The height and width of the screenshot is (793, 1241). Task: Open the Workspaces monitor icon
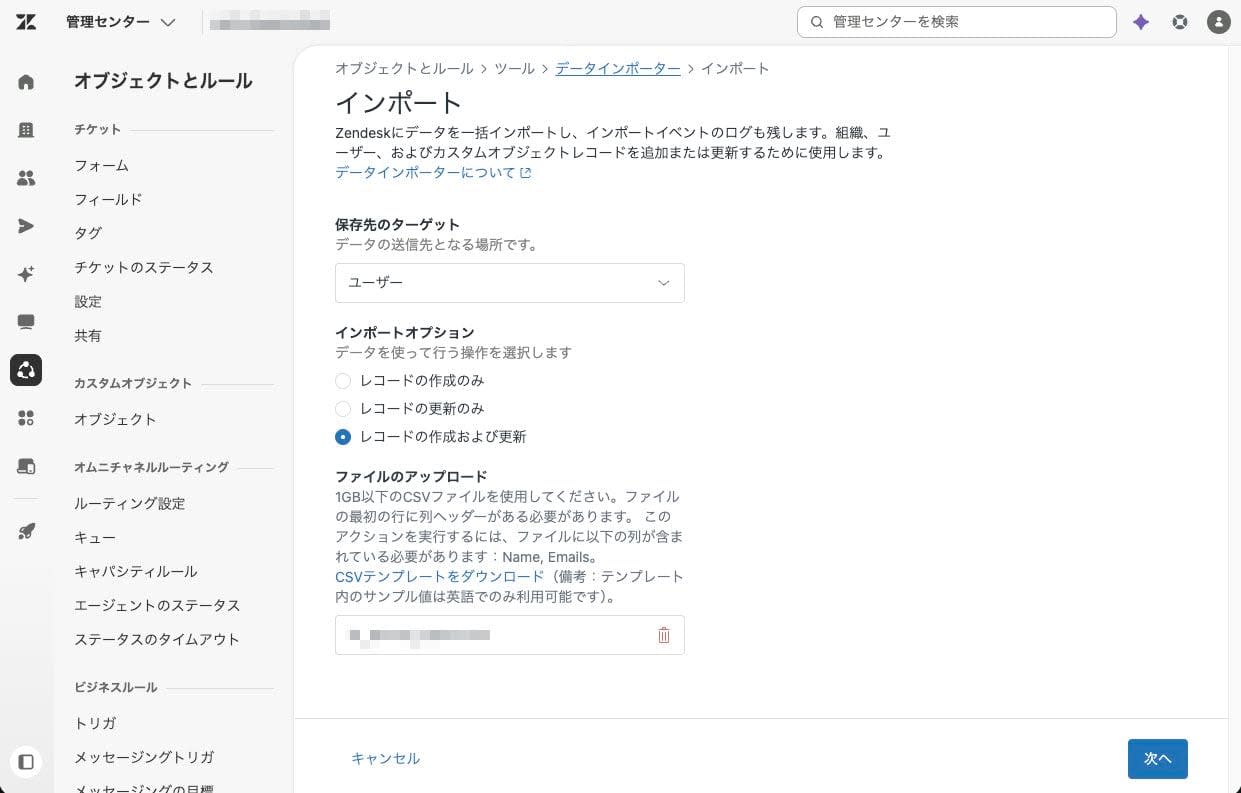click(26, 322)
